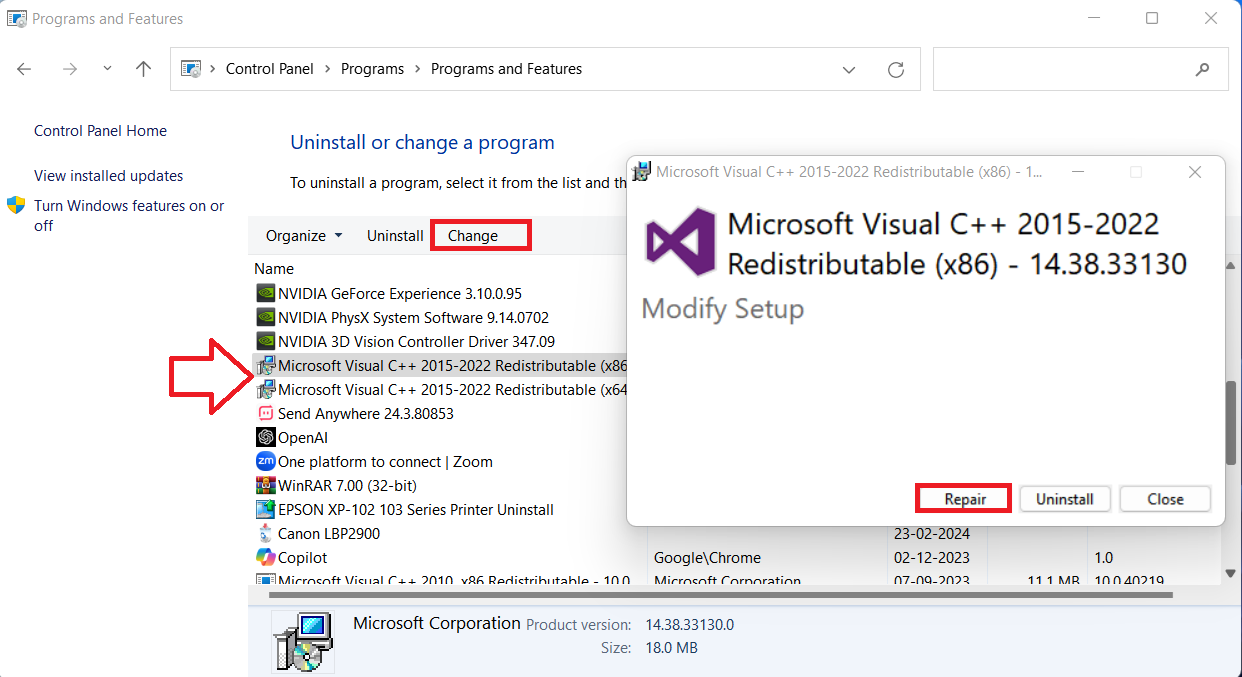Viewport: 1242px width, 677px height.
Task: Click the Control Panel icon in the address bar
Action: pyautogui.click(x=191, y=69)
